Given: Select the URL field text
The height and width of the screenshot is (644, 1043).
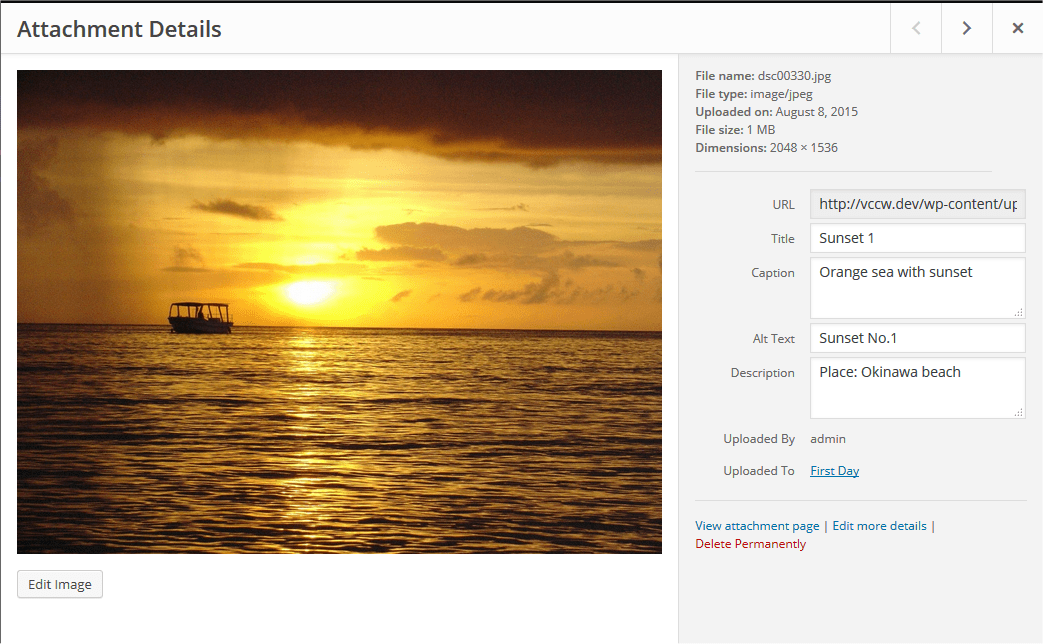Looking at the screenshot, I should point(917,204).
